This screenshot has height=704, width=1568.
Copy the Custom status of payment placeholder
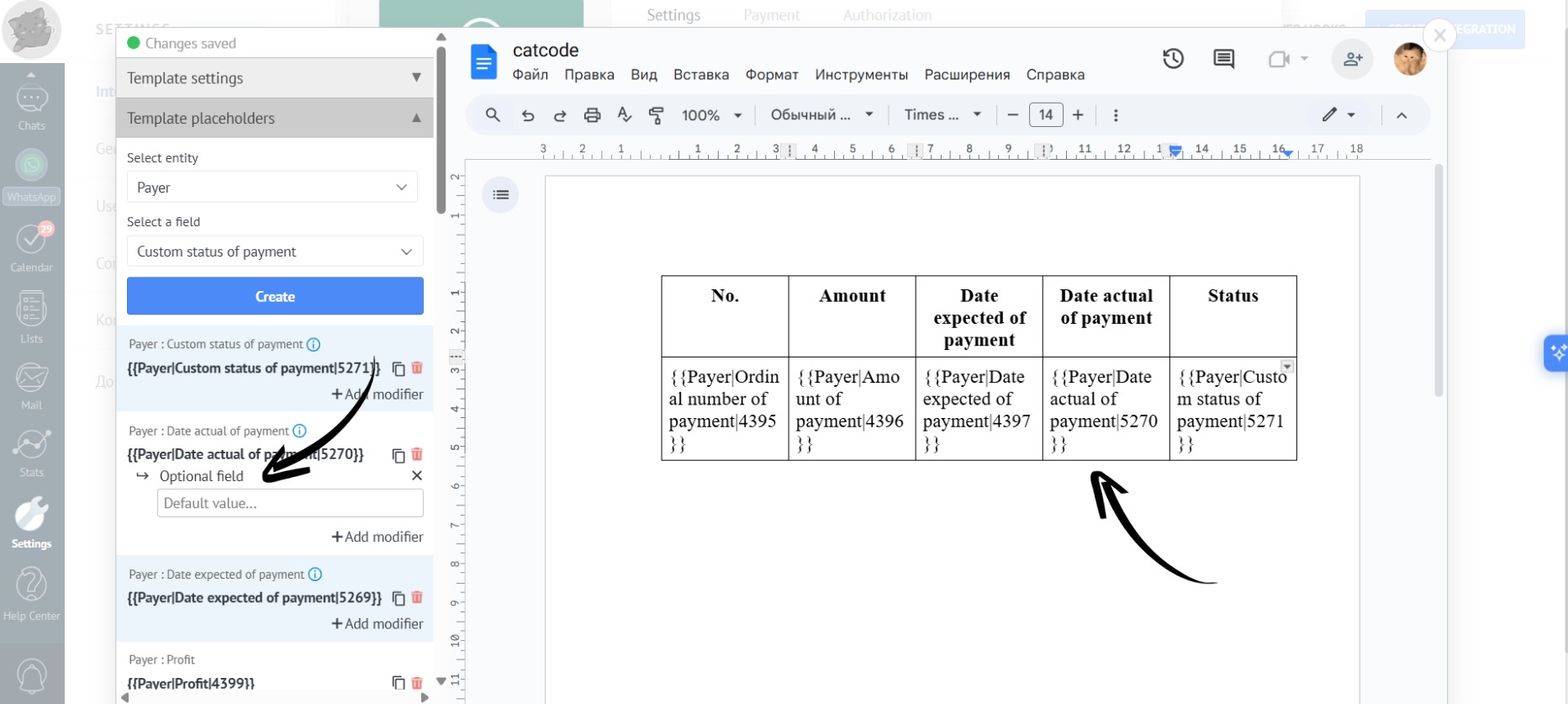tap(399, 368)
